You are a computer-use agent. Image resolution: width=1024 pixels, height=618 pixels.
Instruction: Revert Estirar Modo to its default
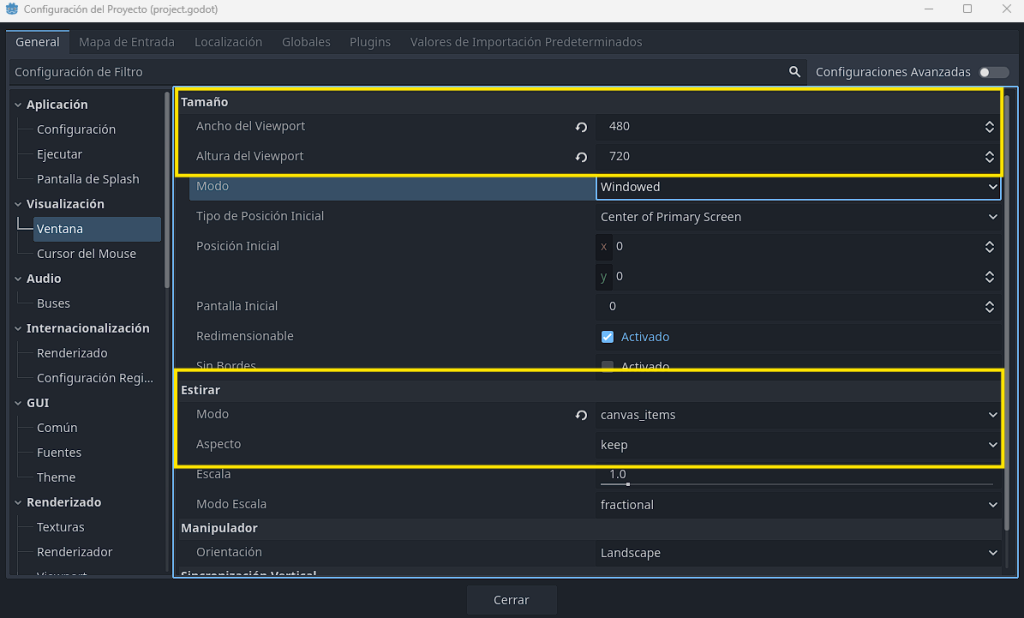(581, 415)
